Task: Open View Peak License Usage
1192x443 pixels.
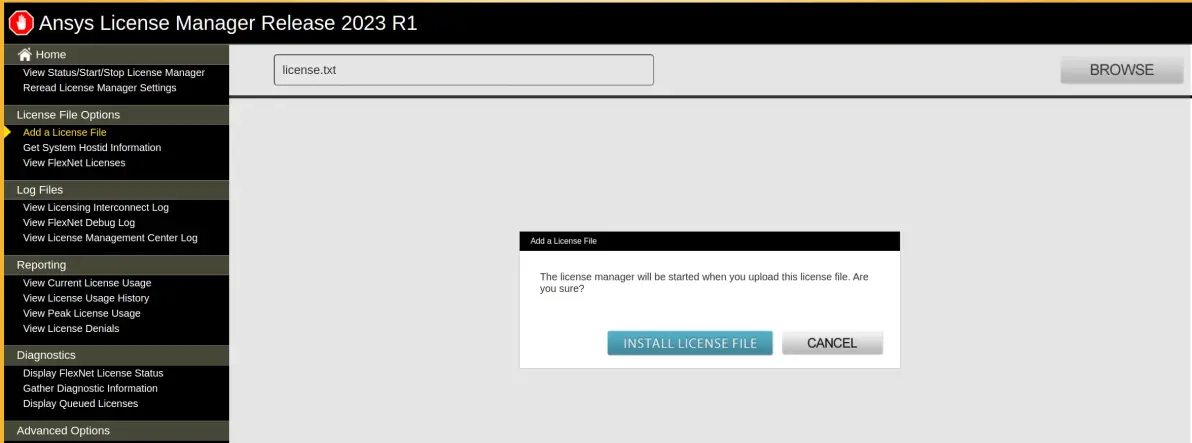Action: tap(82, 313)
